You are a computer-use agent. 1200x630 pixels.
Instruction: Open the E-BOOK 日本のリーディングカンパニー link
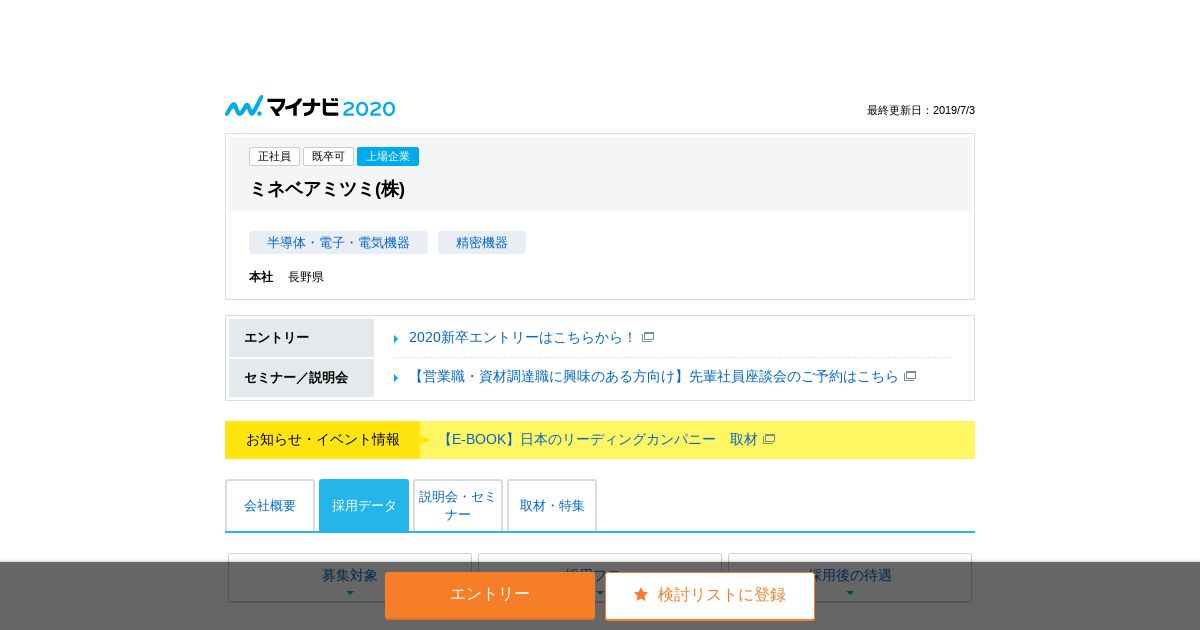point(598,440)
